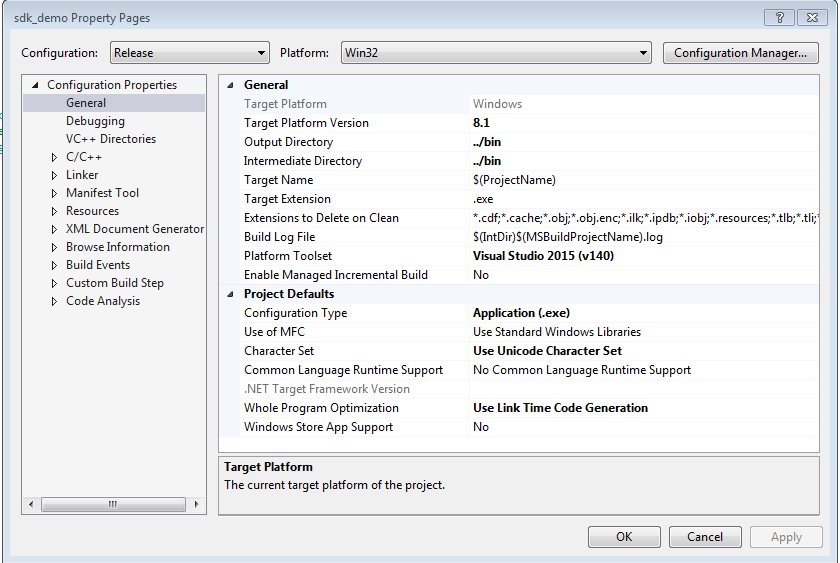This screenshot has width=840, height=563.
Task: Expand the Code Analysis node
Action: pyautogui.click(x=55, y=301)
